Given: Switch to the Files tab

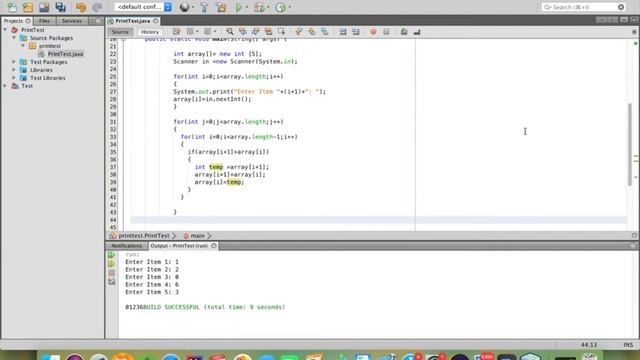Looking at the screenshot, I should tap(44, 21).
